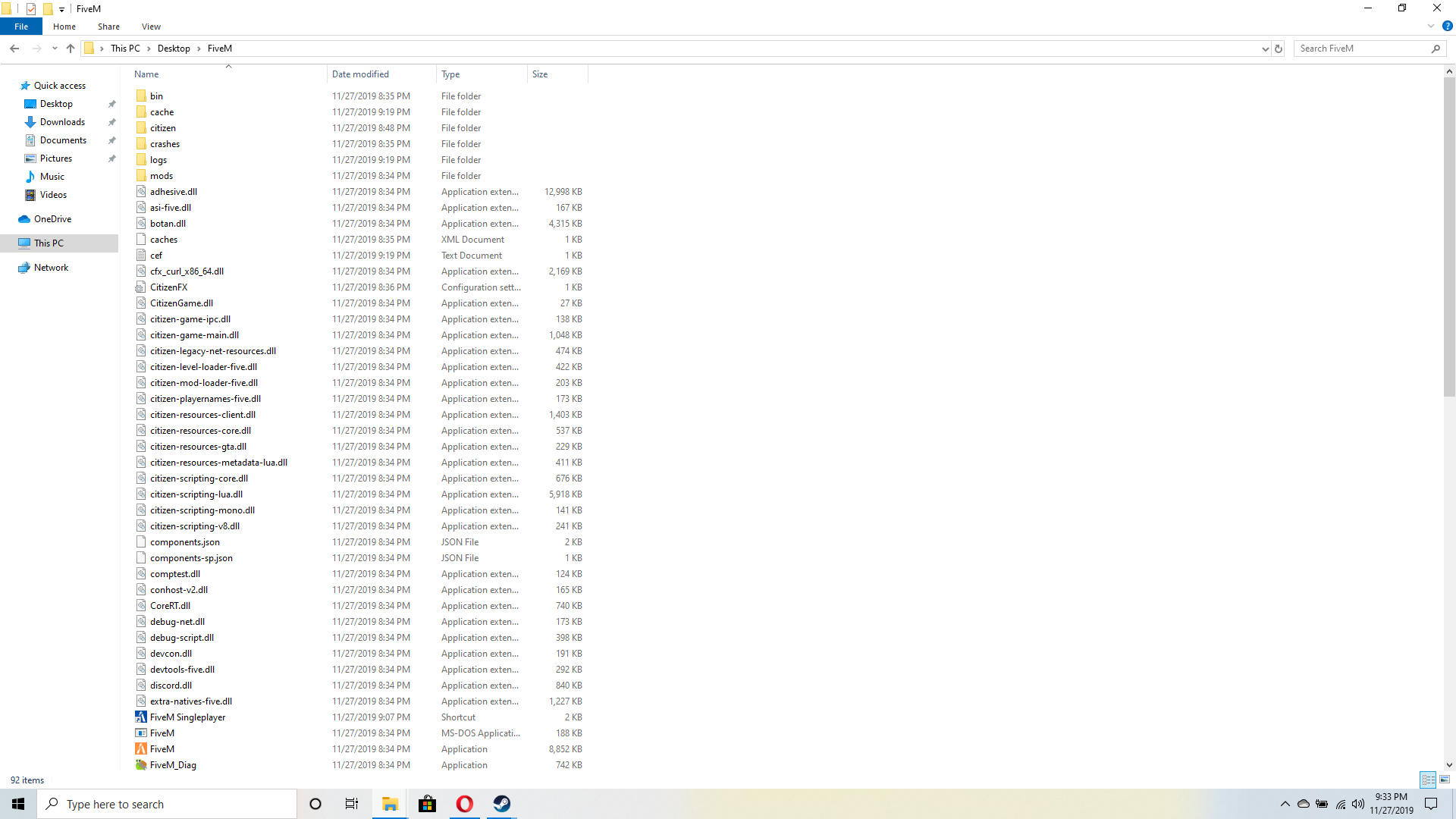This screenshot has width=1456, height=819.
Task: Switch to large icons view
Action: tap(1445, 780)
